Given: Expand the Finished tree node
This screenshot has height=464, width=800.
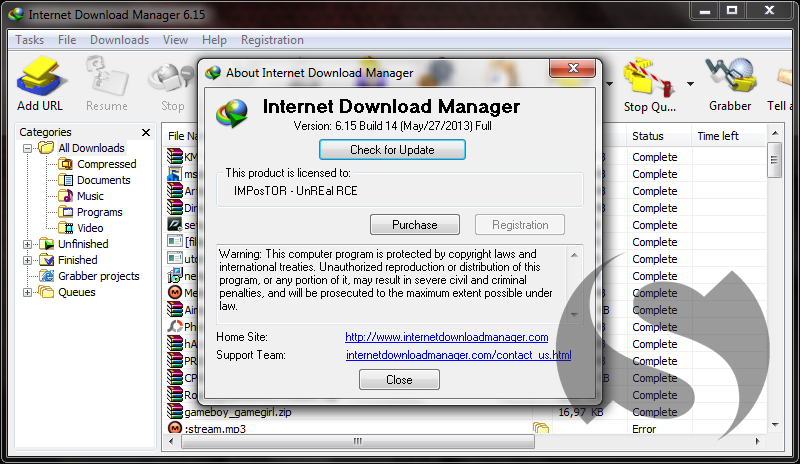Looking at the screenshot, I should click(28, 260).
